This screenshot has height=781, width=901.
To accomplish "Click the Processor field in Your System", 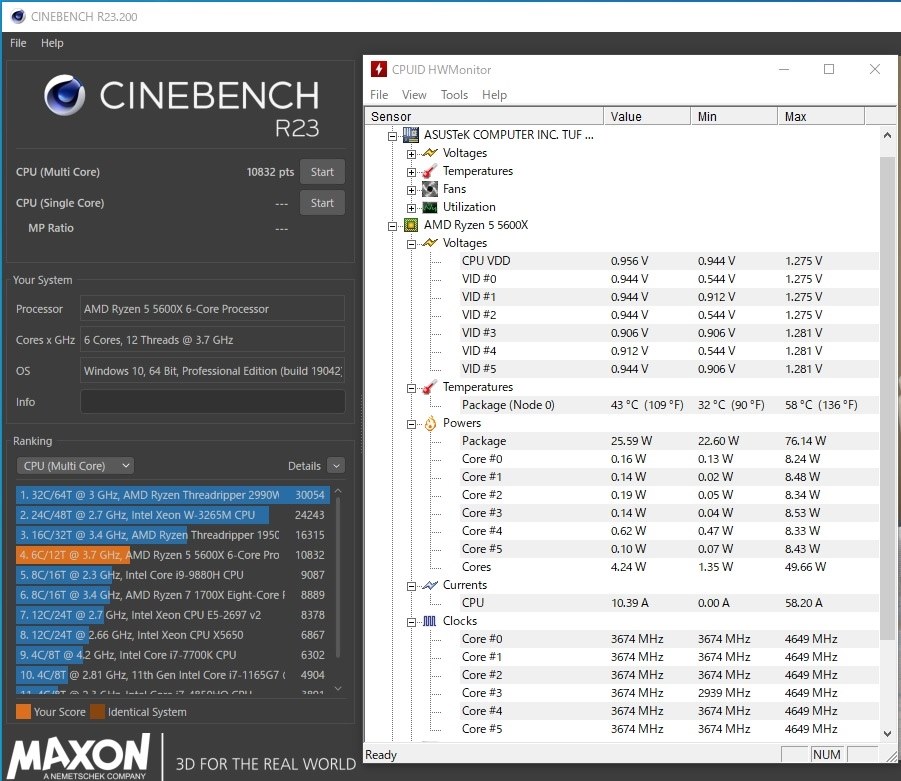I will click(213, 309).
